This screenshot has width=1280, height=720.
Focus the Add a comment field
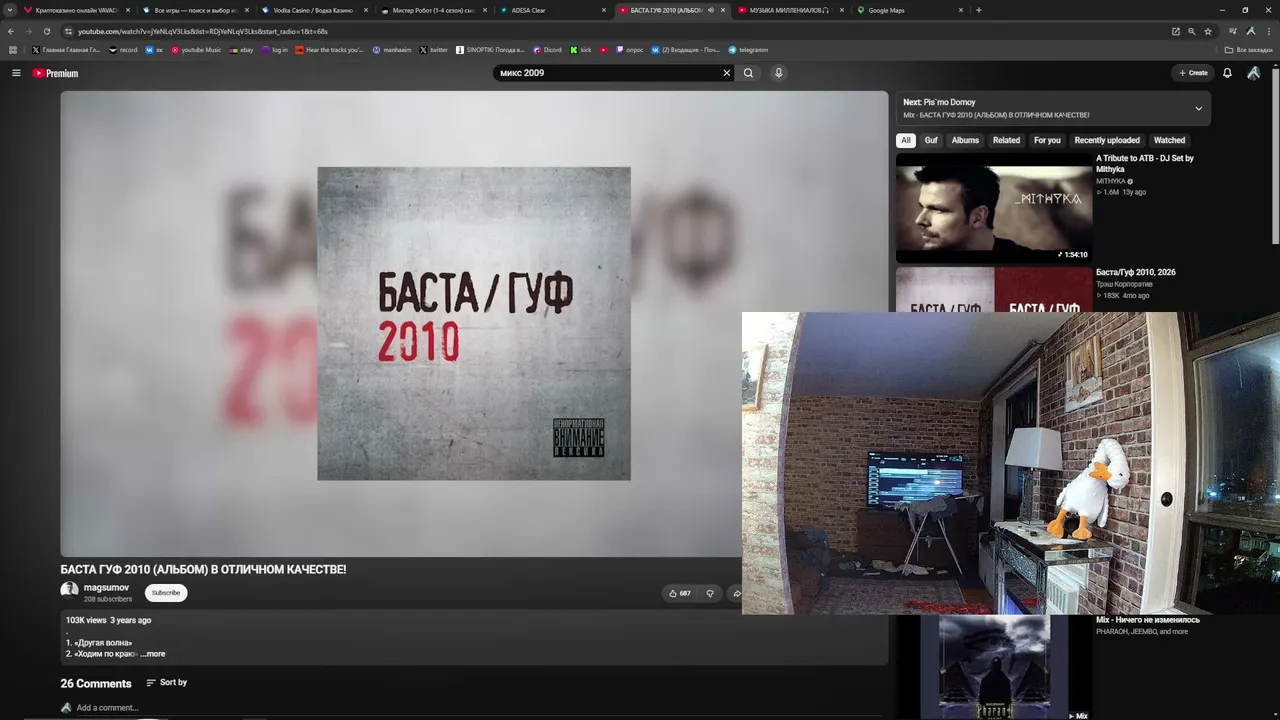[107, 708]
